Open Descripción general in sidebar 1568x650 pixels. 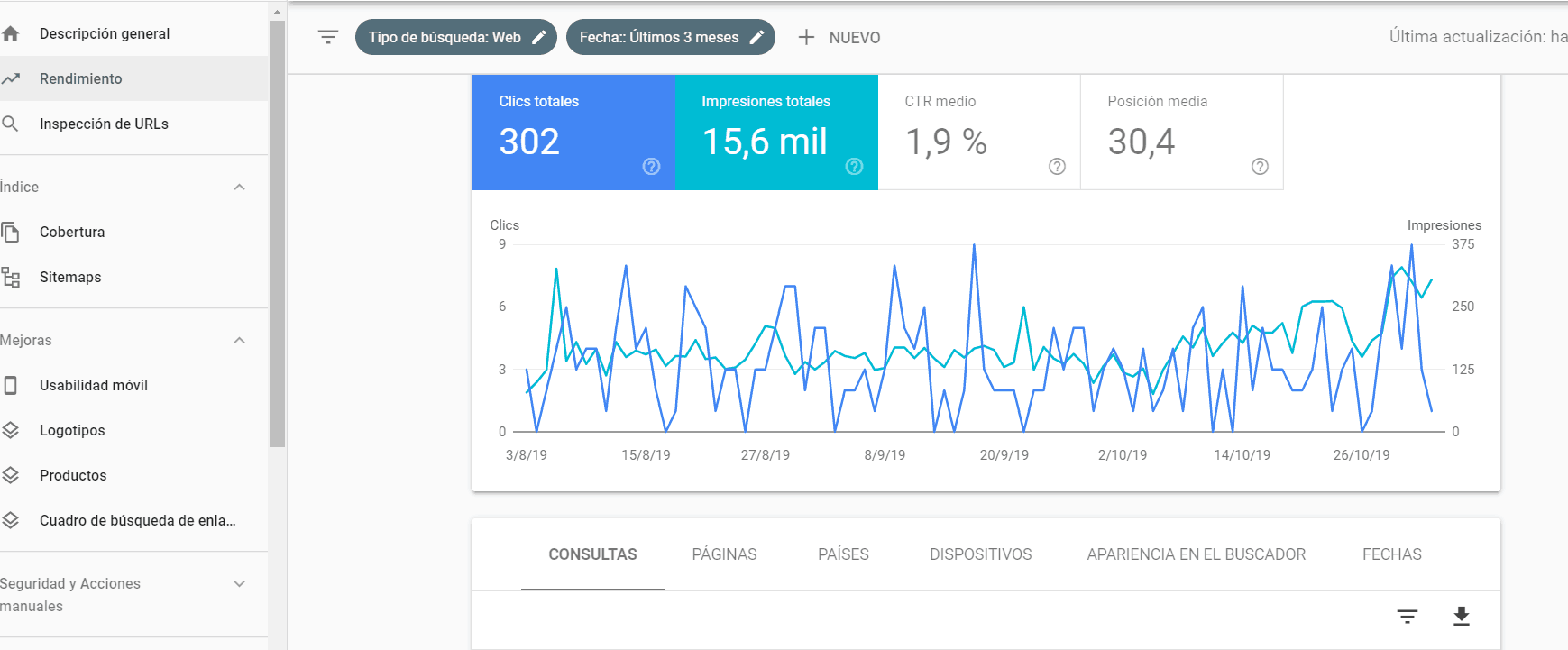pos(133,33)
